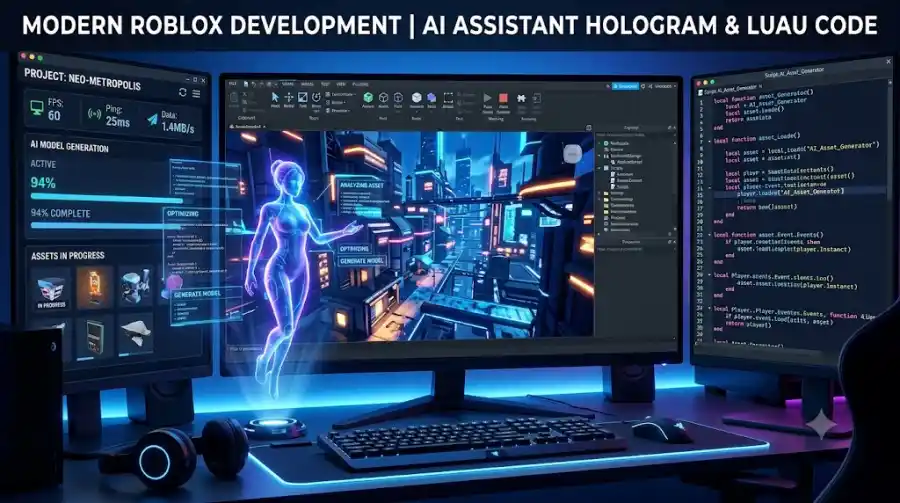Click the Properties panel header
900x503 pixels.
coord(635,242)
